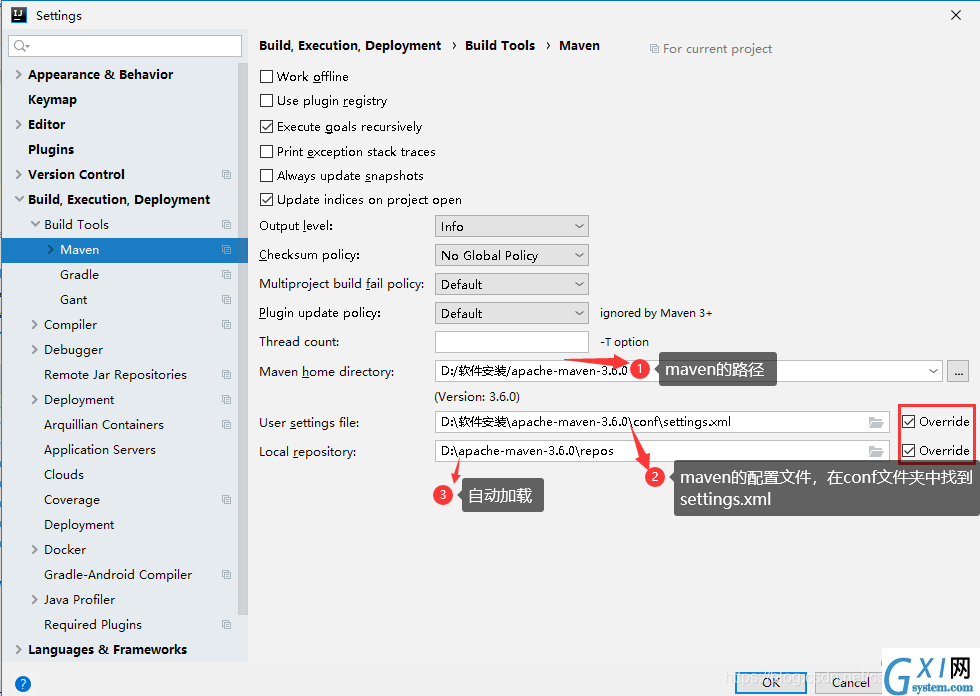Open Clouds settings page
Image resolution: width=980 pixels, height=696 pixels.
point(64,474)
